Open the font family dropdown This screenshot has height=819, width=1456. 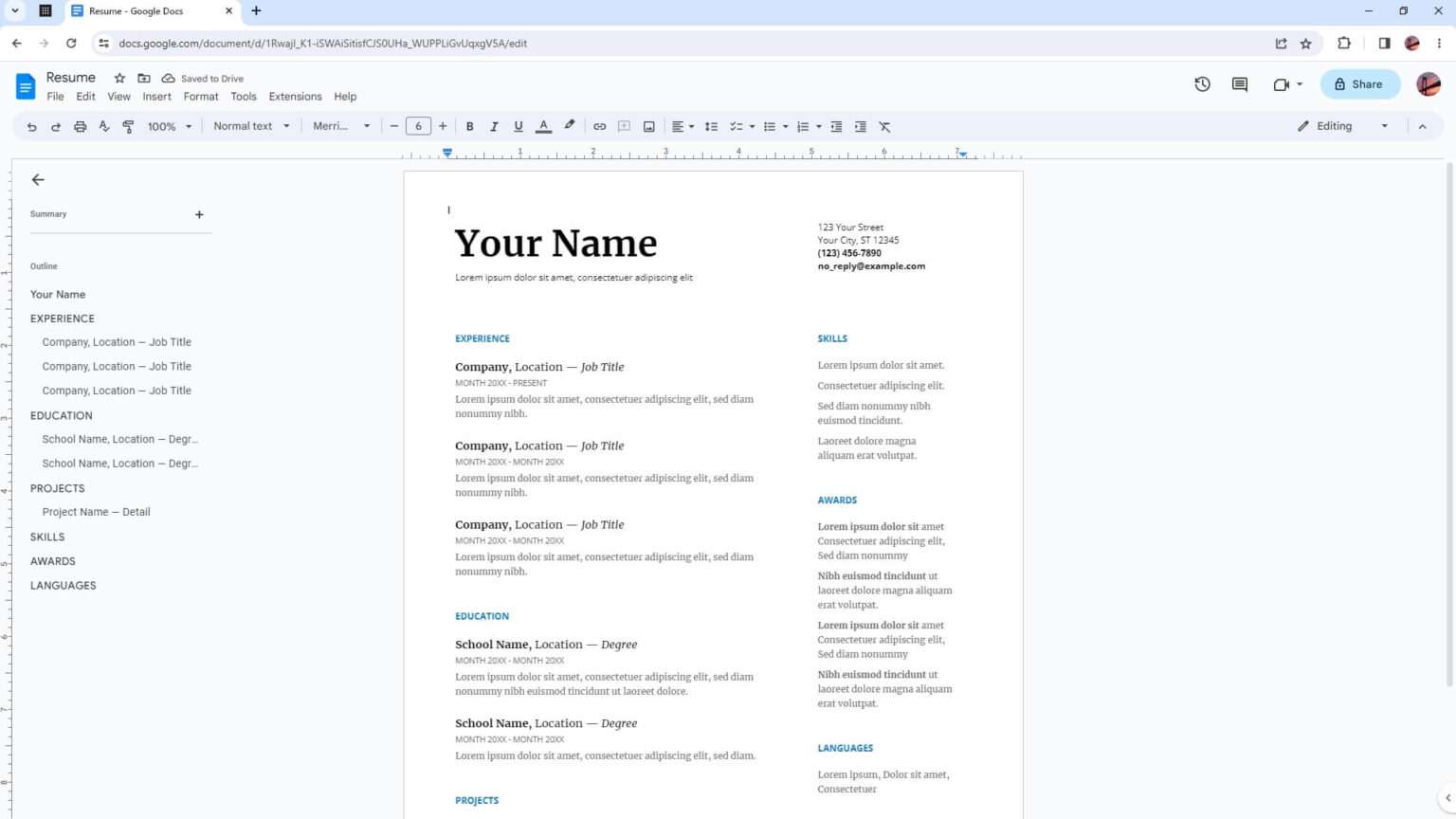coord(339,125)
